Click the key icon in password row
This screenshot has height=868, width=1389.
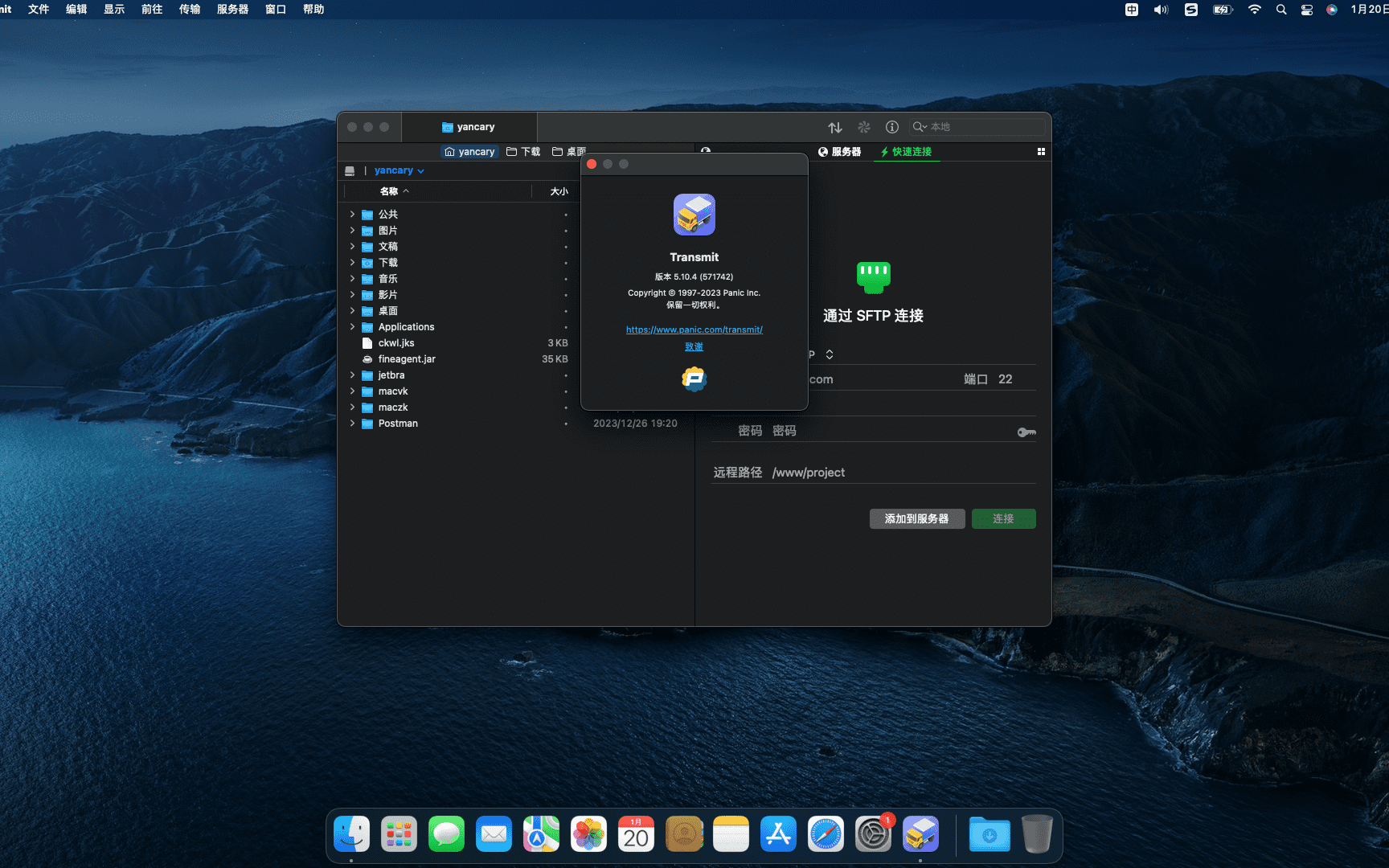pyautogui.click(x=1026, y=432)
